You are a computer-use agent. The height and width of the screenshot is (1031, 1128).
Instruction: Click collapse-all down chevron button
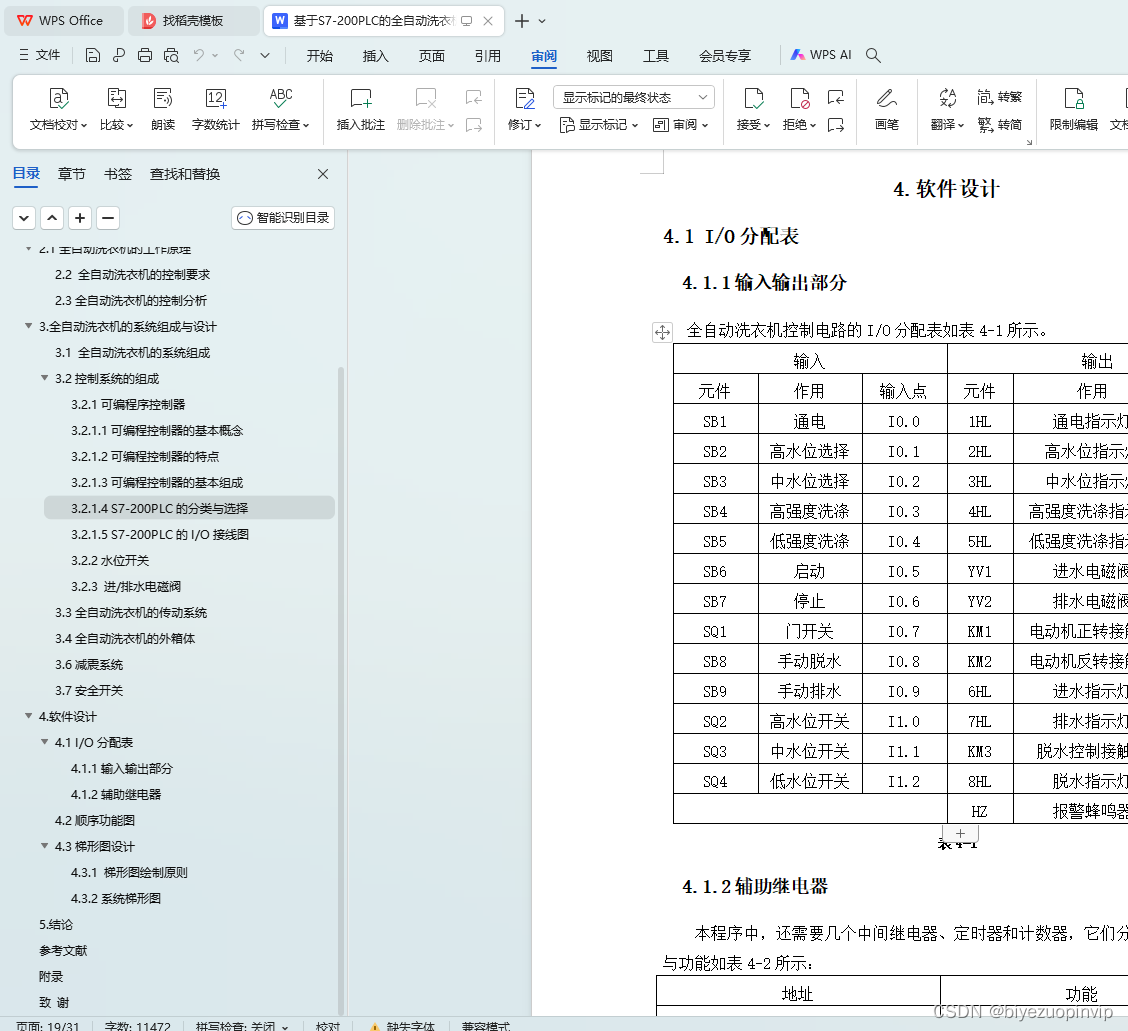click(24, 218)
